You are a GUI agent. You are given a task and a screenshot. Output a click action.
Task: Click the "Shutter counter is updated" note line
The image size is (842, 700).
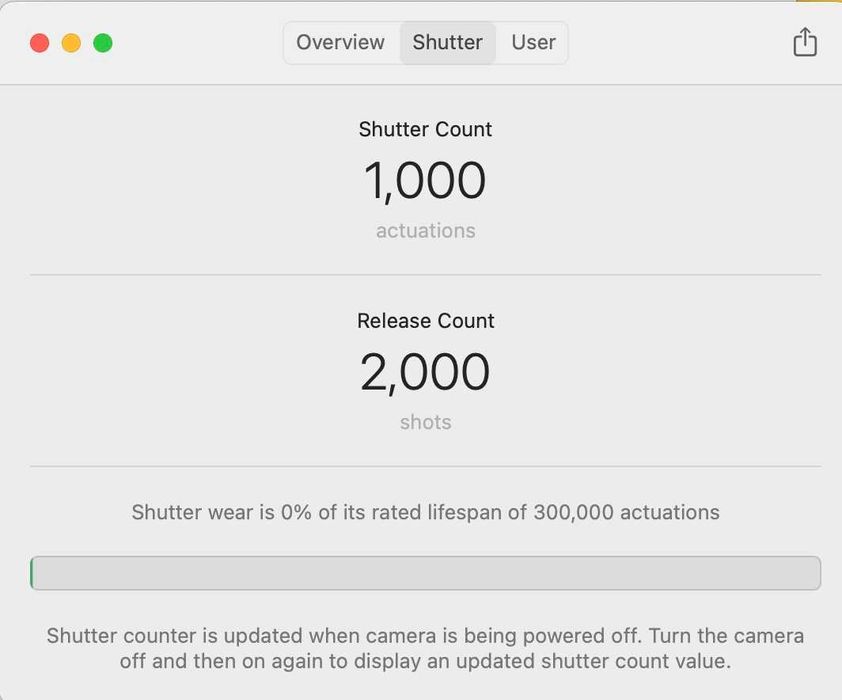[425, 636]
